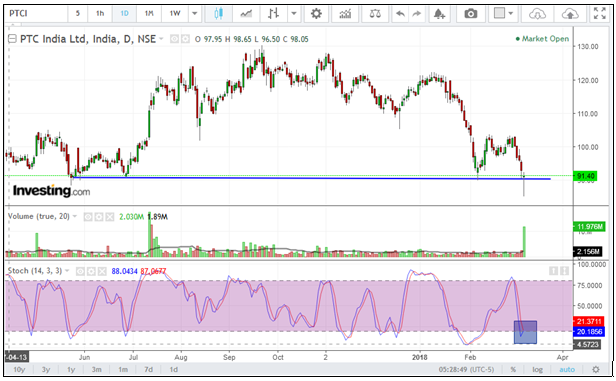Open the indicators icon in toolbar
616x381 pixels.
click(x=345, y=14)
